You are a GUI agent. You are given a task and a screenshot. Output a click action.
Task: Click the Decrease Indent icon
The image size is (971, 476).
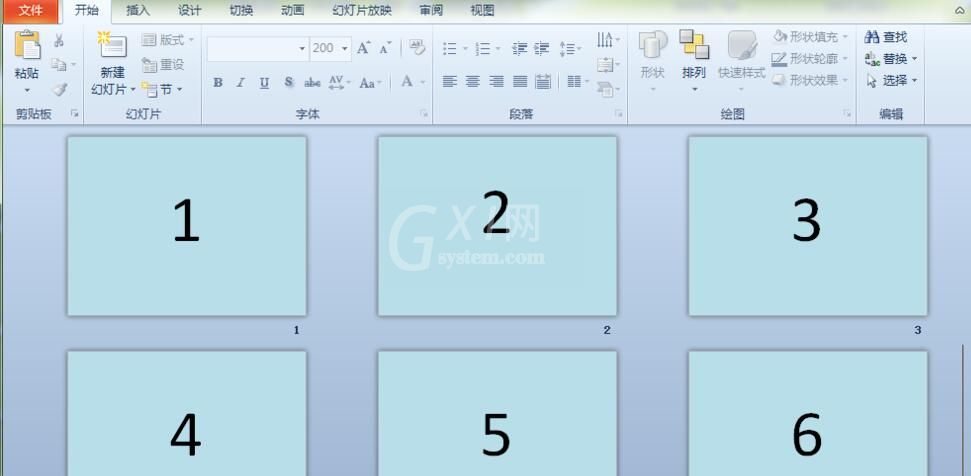(520, 48)
